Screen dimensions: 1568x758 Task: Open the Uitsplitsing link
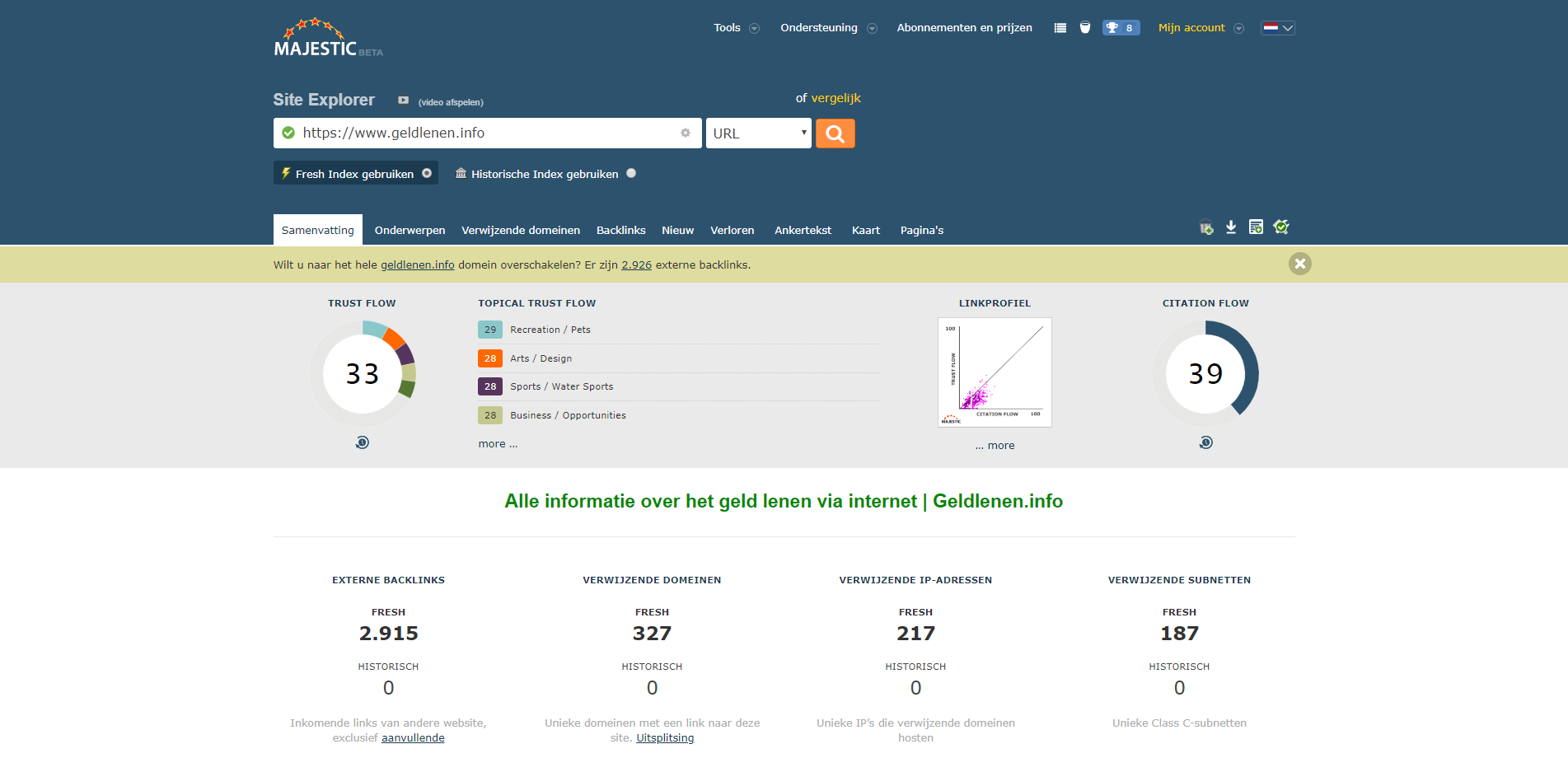(x=665, y=738)
